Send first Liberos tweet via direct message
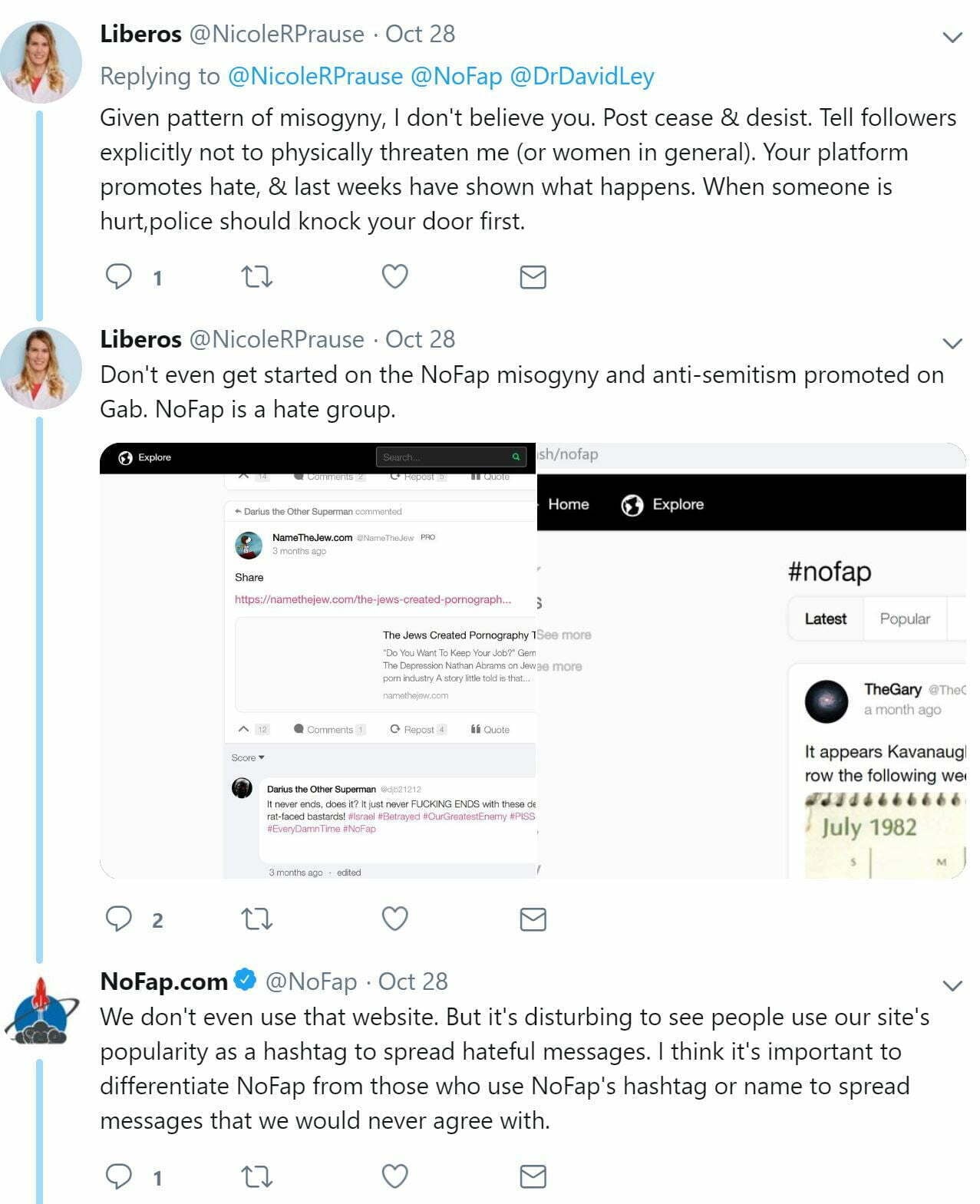 pyautogui.click(x=533, y=277)
